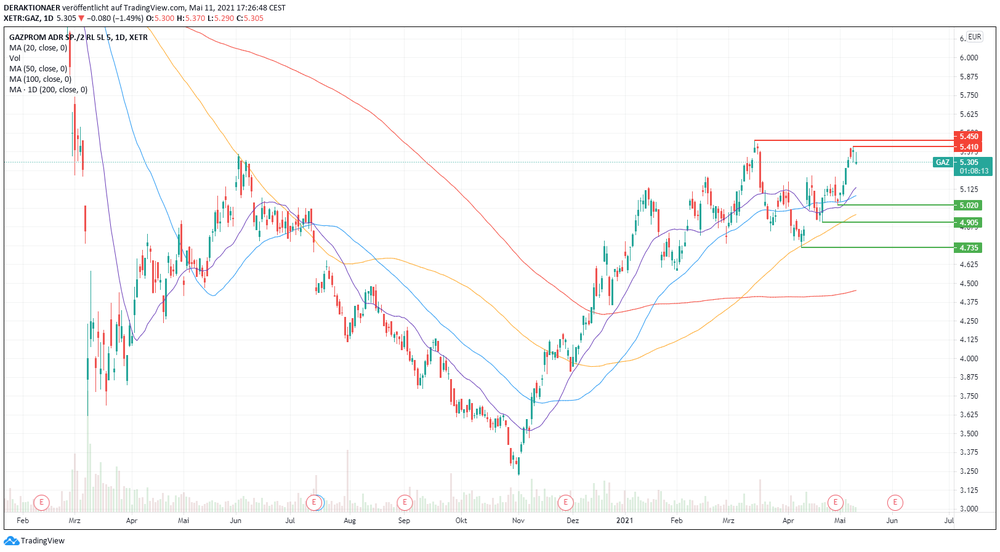
Task: Click the 01:08:13 countdown timer label
Action: point(973,171)
